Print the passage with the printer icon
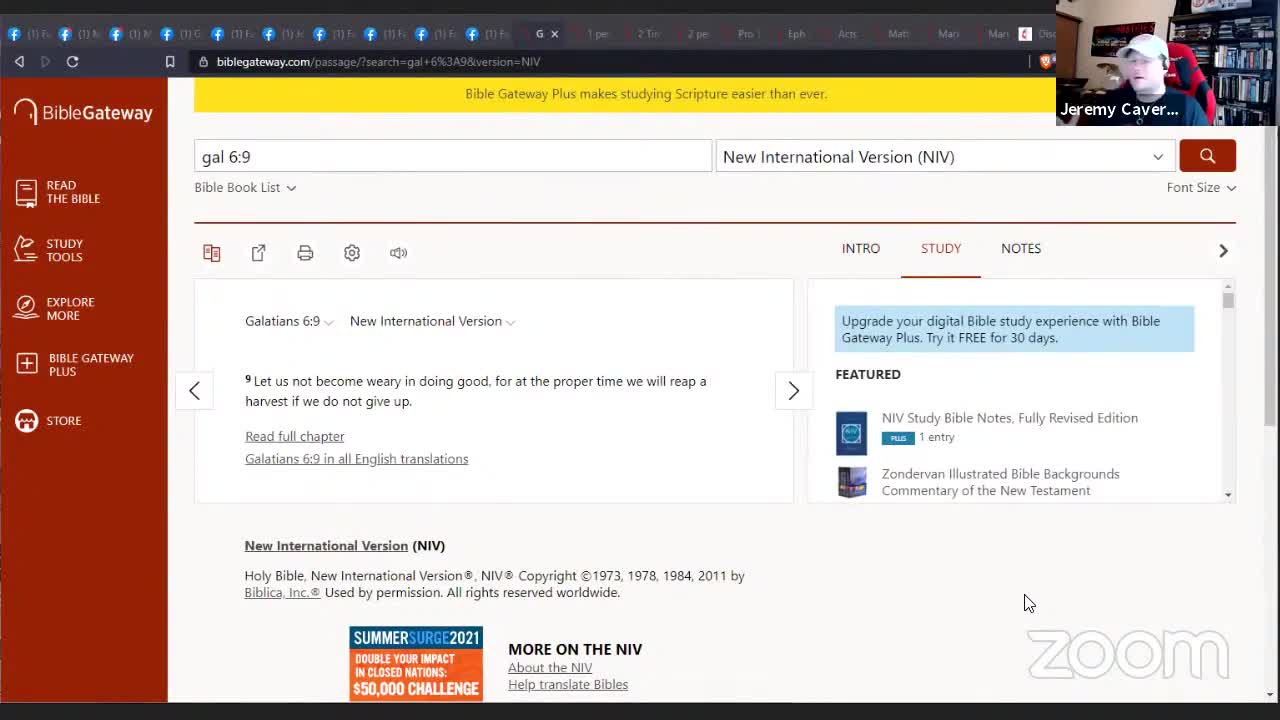 [x=305, y=253]
